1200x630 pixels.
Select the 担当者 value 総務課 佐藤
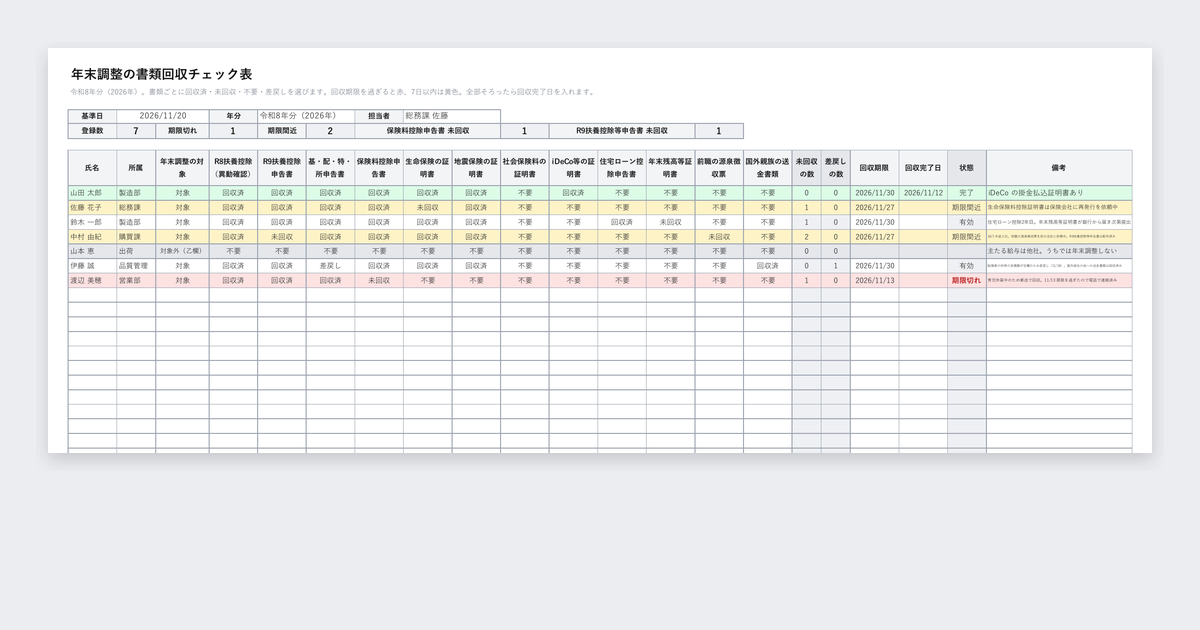(x=451, y=116)
